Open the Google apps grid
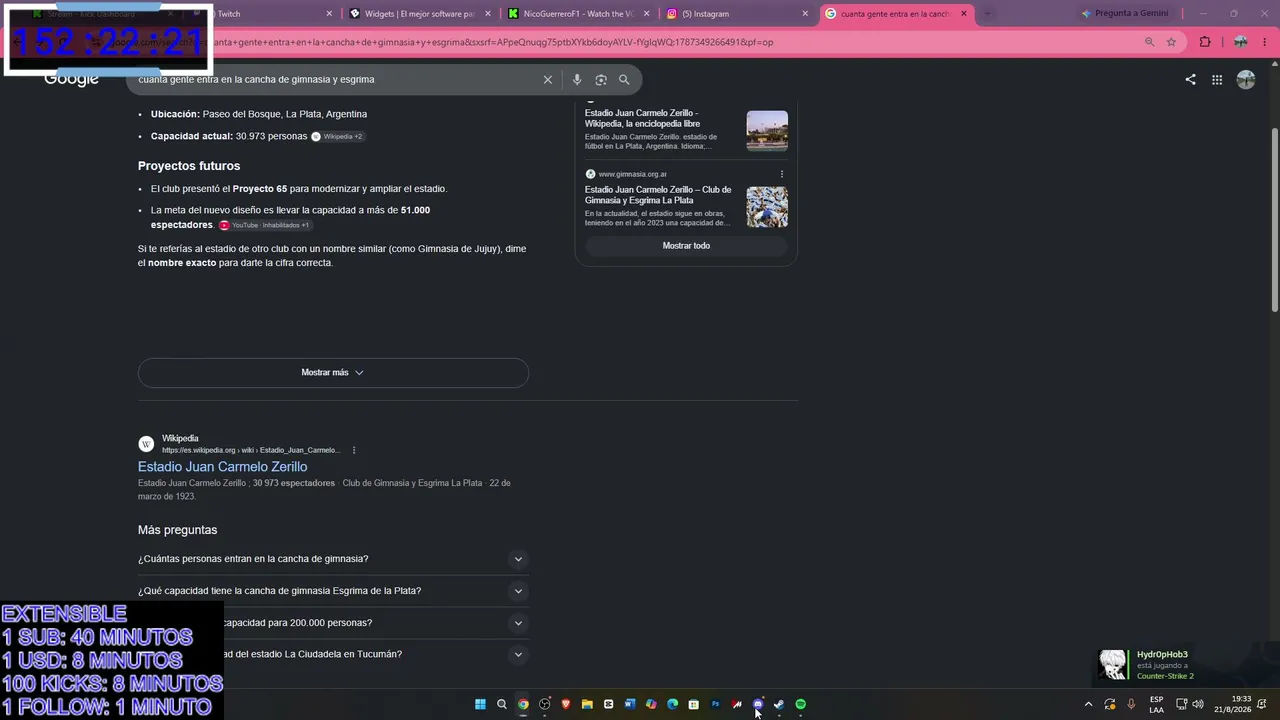1280x720 pixels. [1217, 80]
